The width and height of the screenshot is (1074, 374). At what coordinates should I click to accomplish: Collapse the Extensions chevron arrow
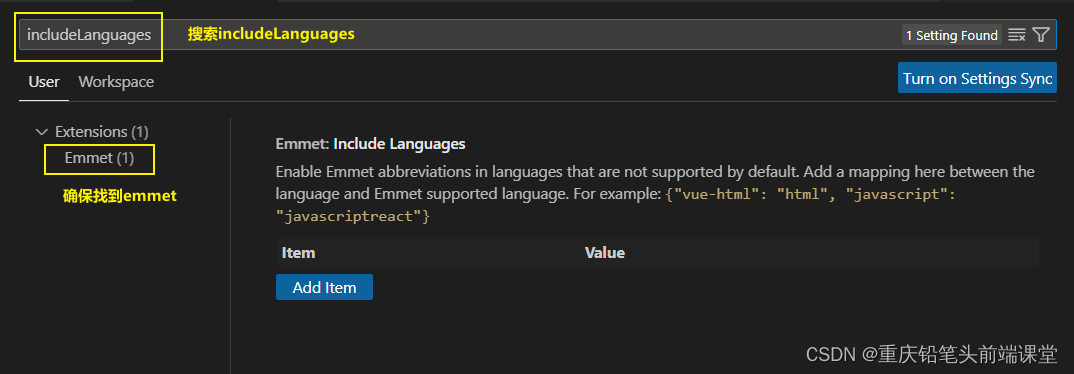point(42,132)
